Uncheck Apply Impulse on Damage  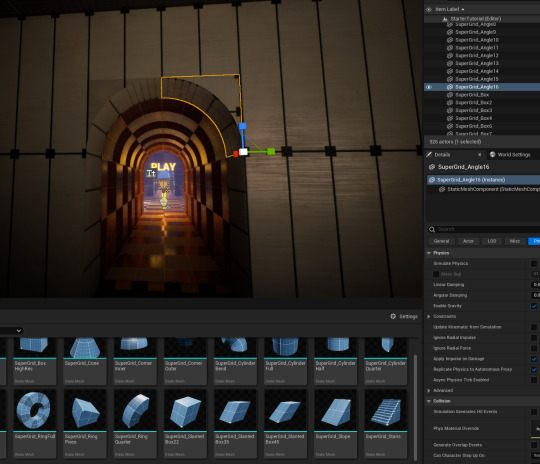(534, 359)
